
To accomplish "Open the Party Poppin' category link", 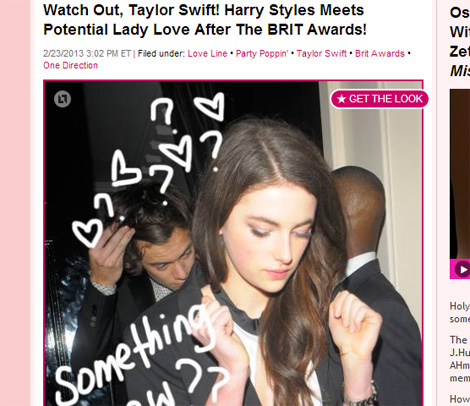I will [x=262, y=54].
